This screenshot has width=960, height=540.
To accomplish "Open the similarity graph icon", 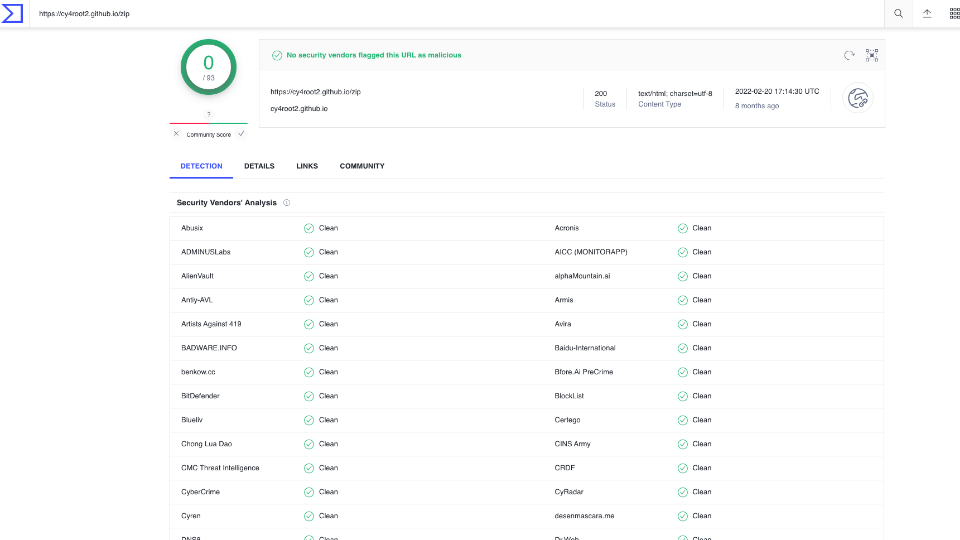I will [x=872, y=55].
